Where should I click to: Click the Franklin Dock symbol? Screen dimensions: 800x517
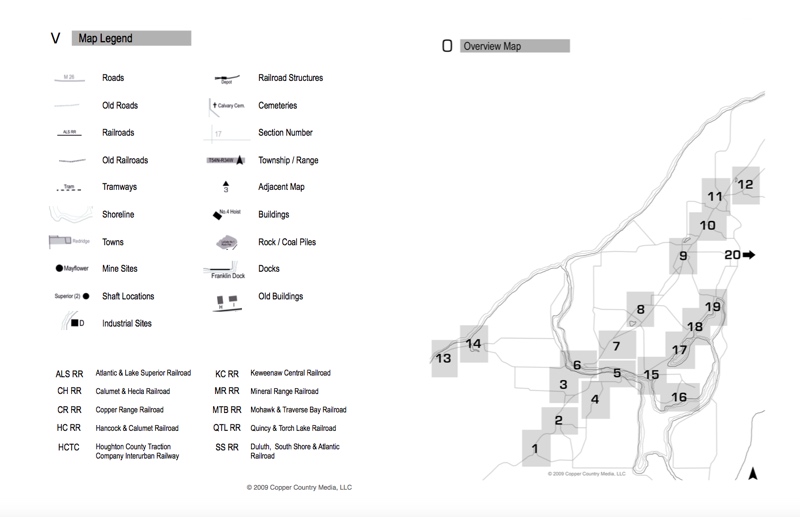pyautogui.click(x=224, y=269)
